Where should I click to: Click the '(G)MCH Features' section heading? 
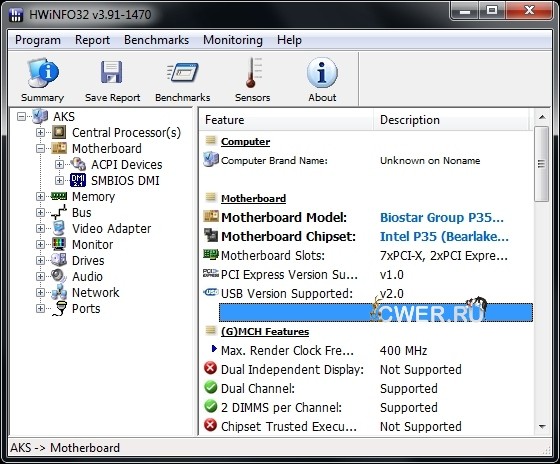[265, 331]
